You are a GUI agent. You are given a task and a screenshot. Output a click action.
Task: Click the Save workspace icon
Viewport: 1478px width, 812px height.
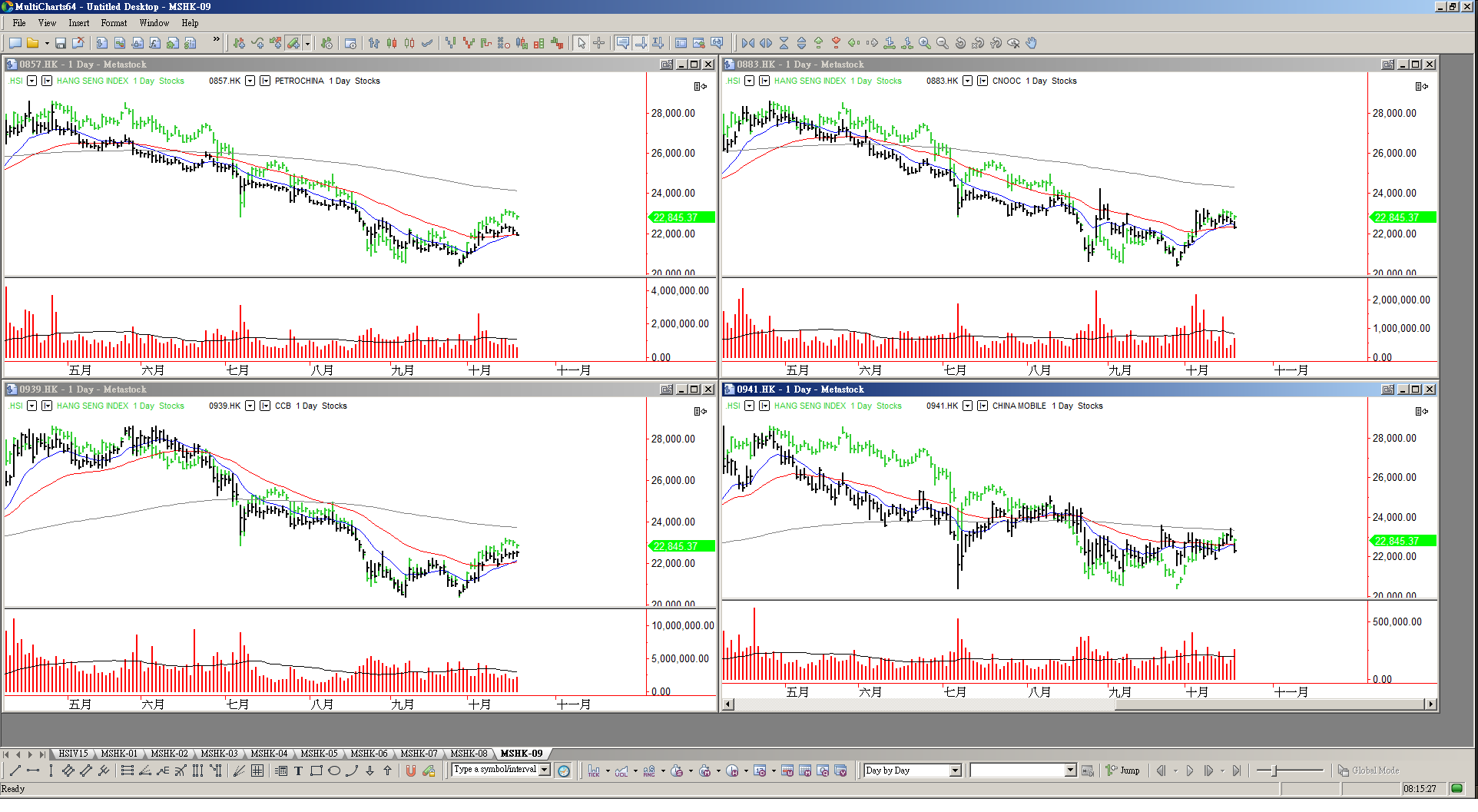coord(61,43)
